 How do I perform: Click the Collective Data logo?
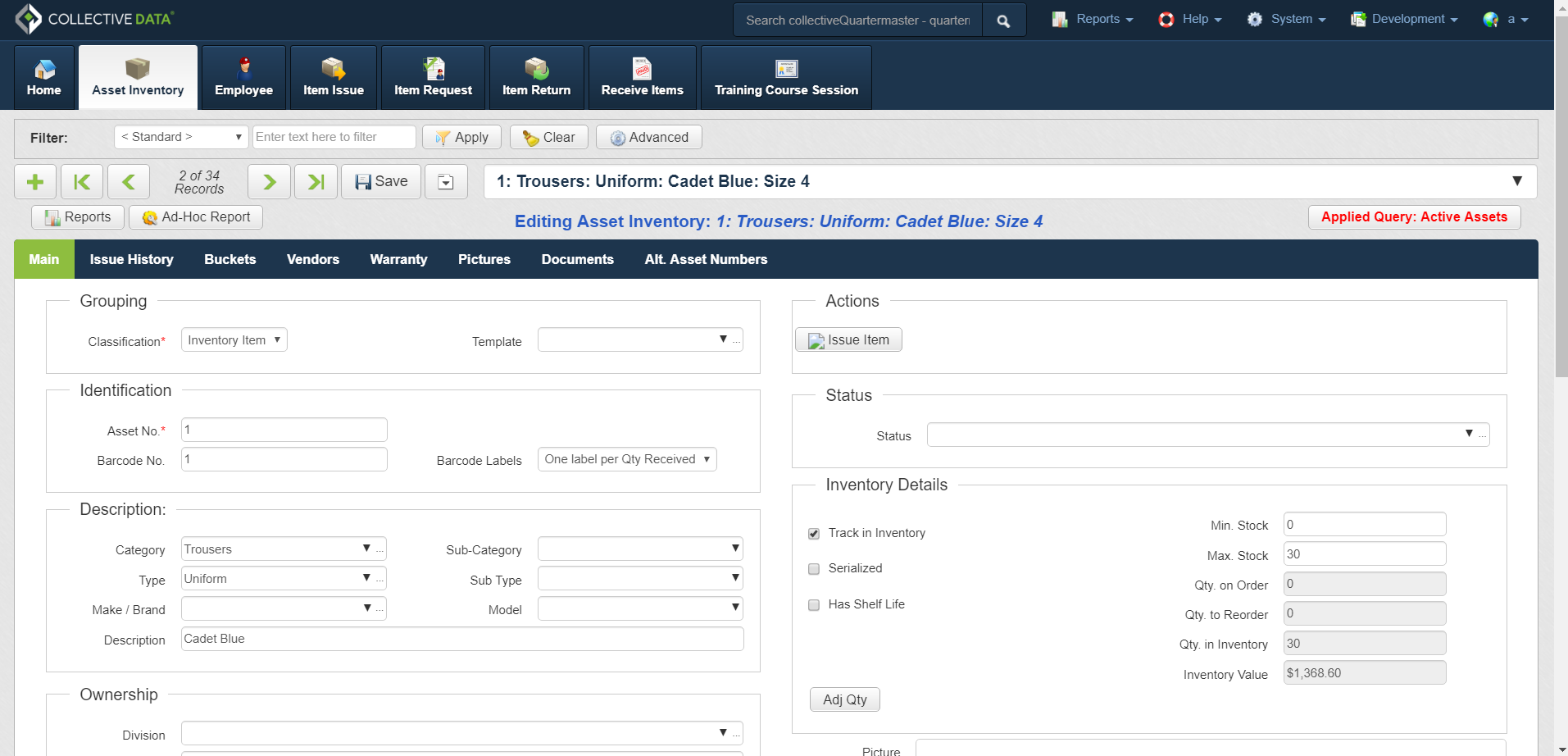94,19
